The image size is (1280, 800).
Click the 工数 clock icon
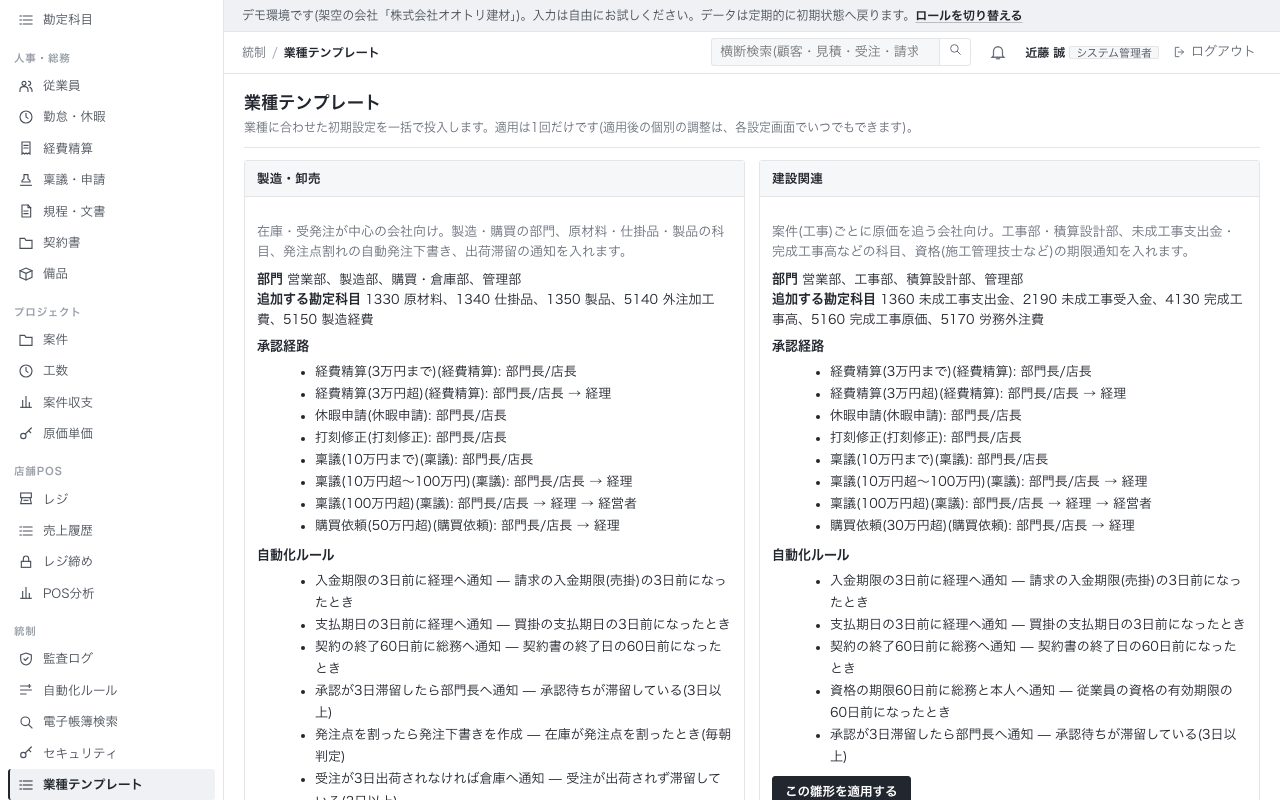coord(26,371)
